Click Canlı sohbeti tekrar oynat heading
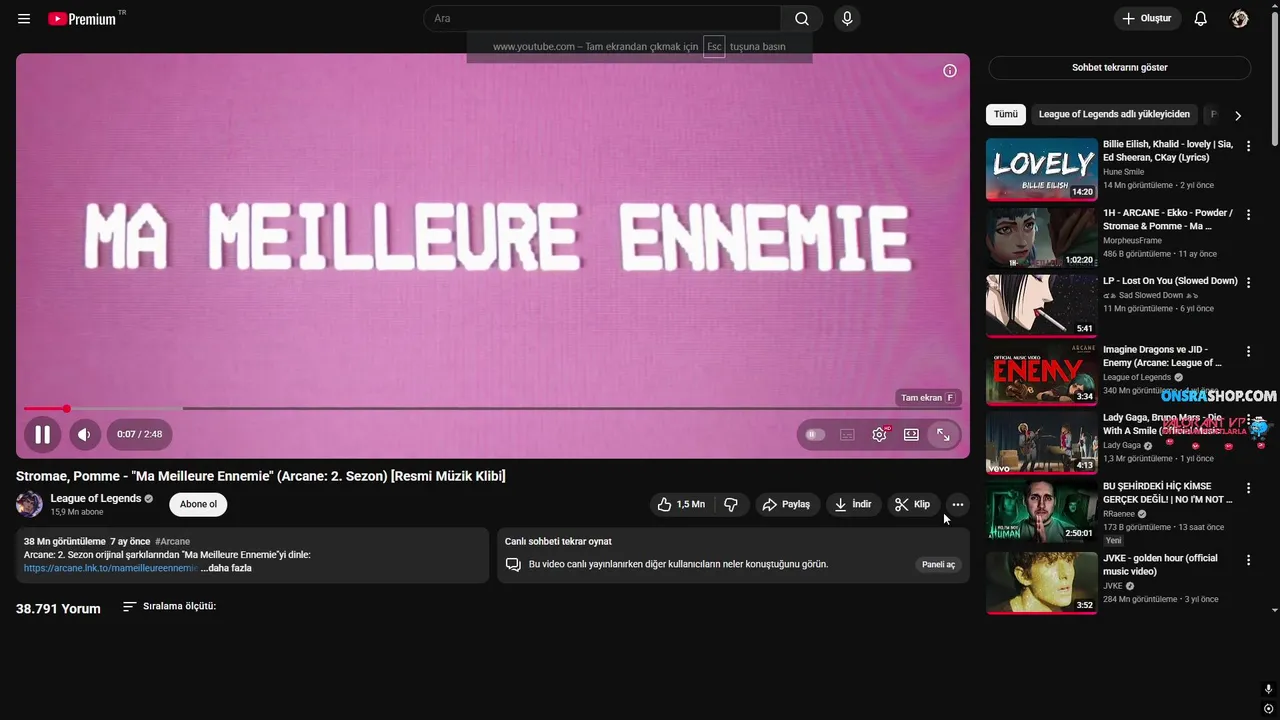This screenshot has height=720, width=1280. (558, 541)
